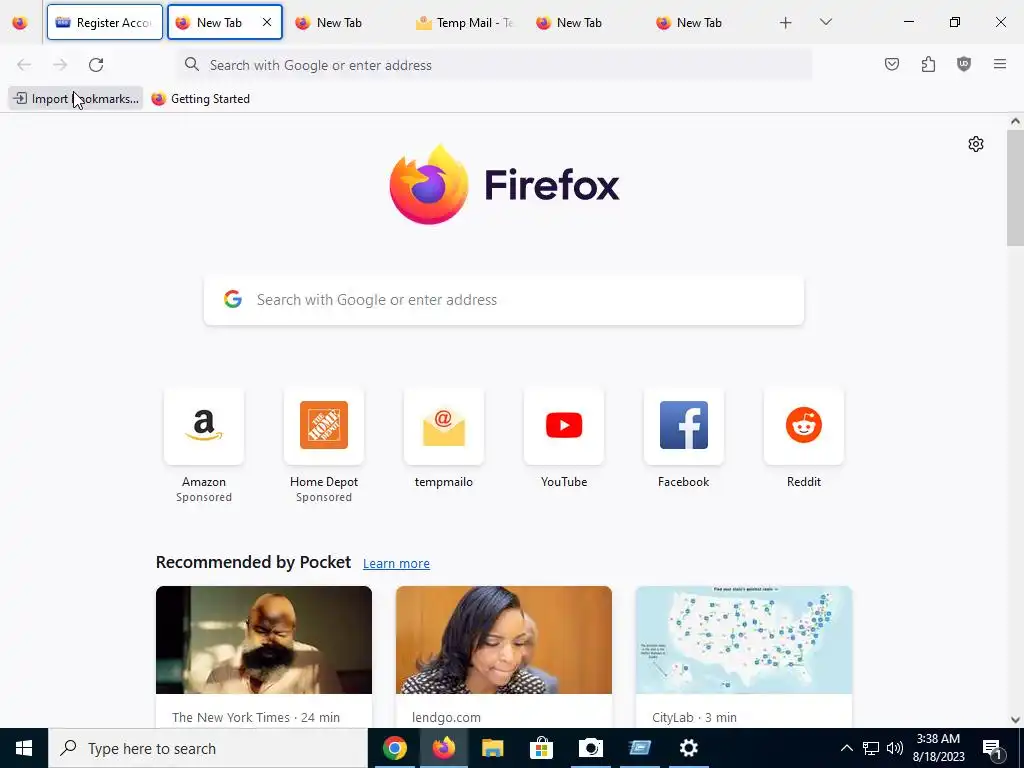Go back with the back arrow
This screenshot has height=768, width=1024.
(24, 65)
